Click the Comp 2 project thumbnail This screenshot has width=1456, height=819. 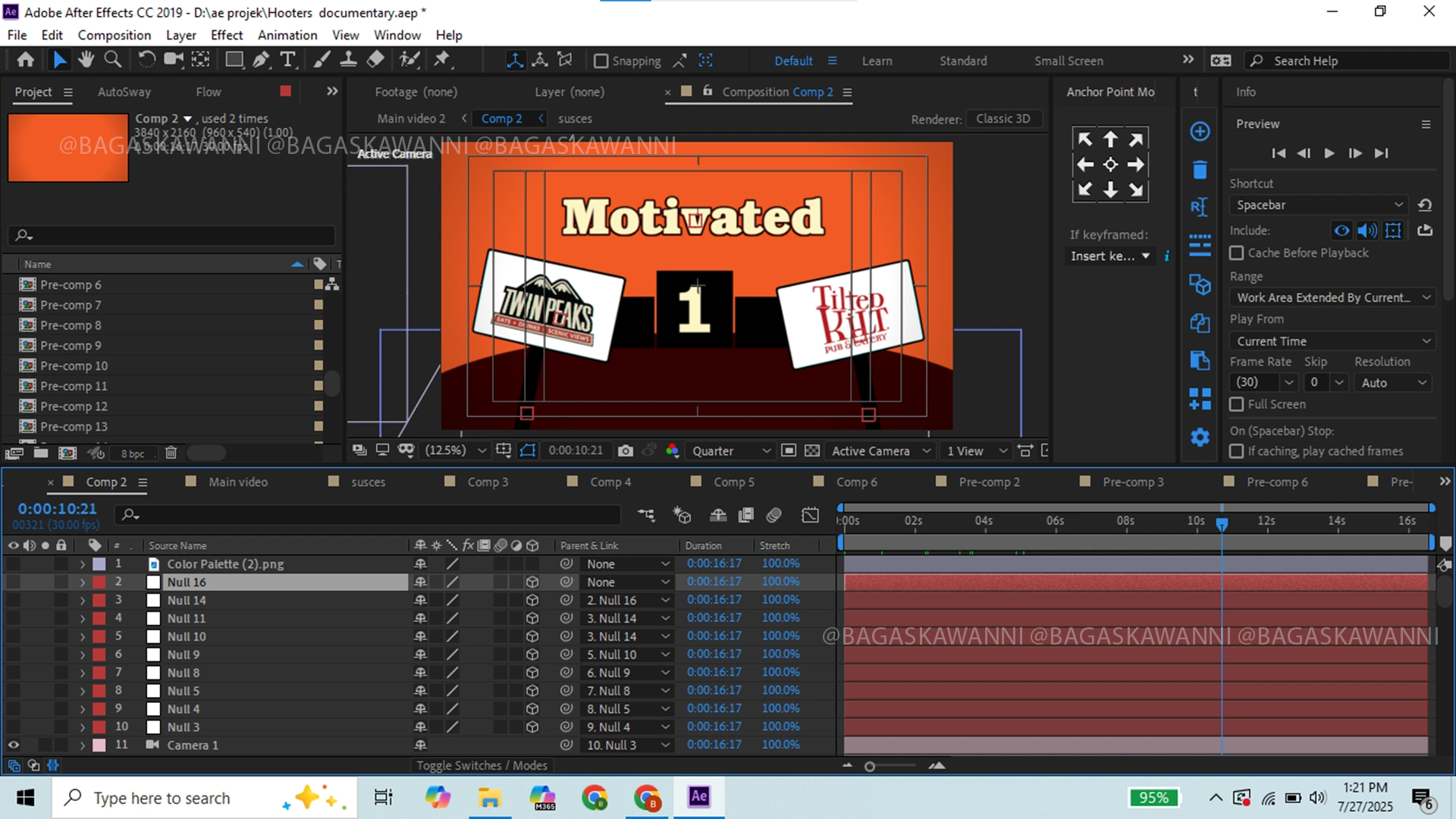(x=68, y=148)
